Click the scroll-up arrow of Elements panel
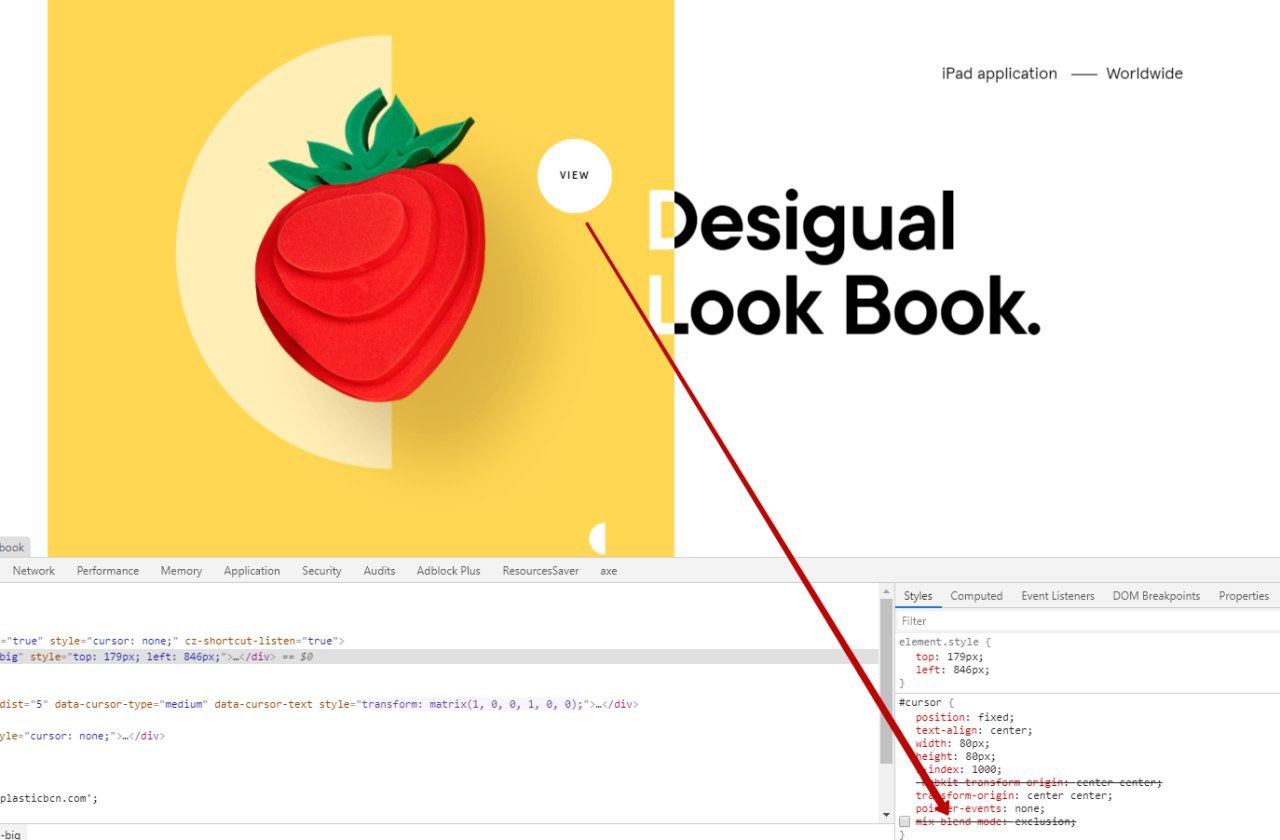This screenshot has height=840, width=1280. click(x=885, y=592)
